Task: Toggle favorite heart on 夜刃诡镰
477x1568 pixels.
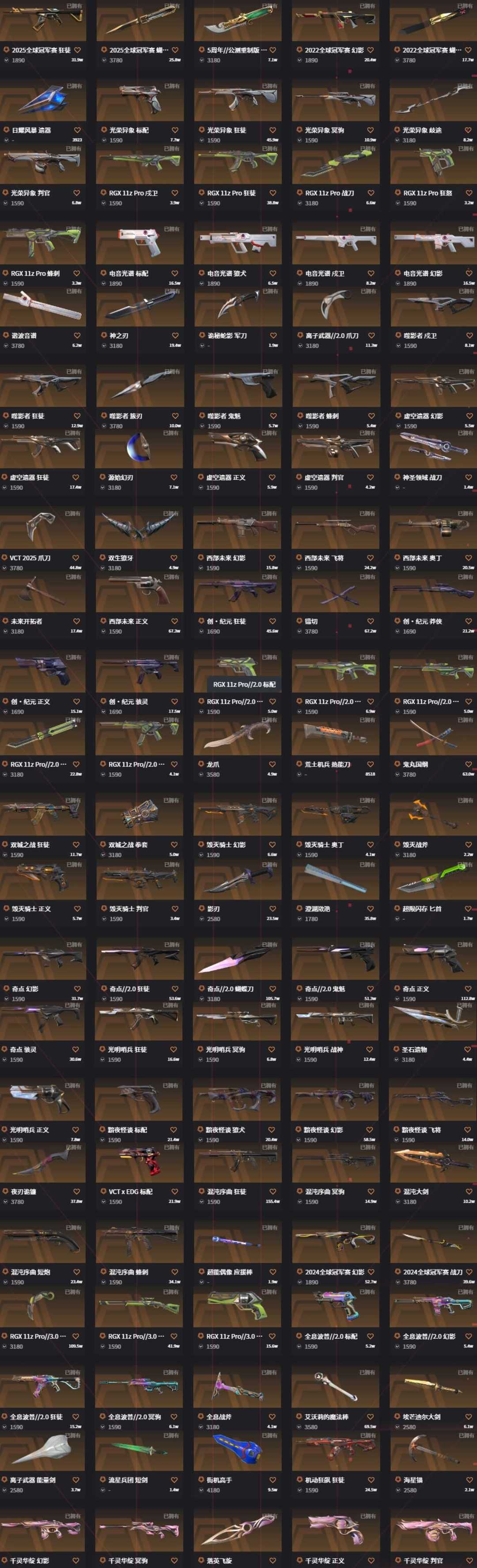Action: pos(77,1191)
